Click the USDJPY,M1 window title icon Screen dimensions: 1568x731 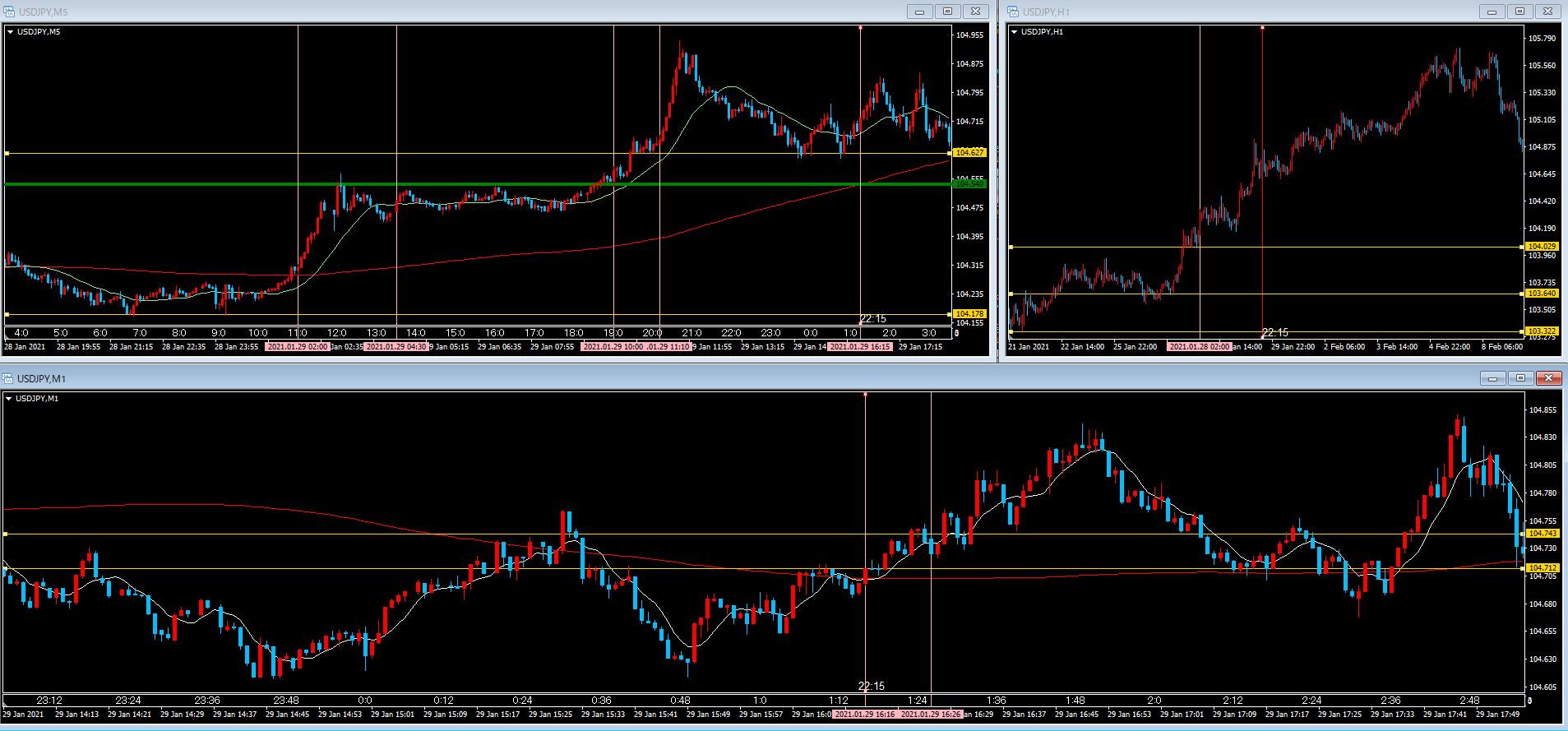pos(8,378)
